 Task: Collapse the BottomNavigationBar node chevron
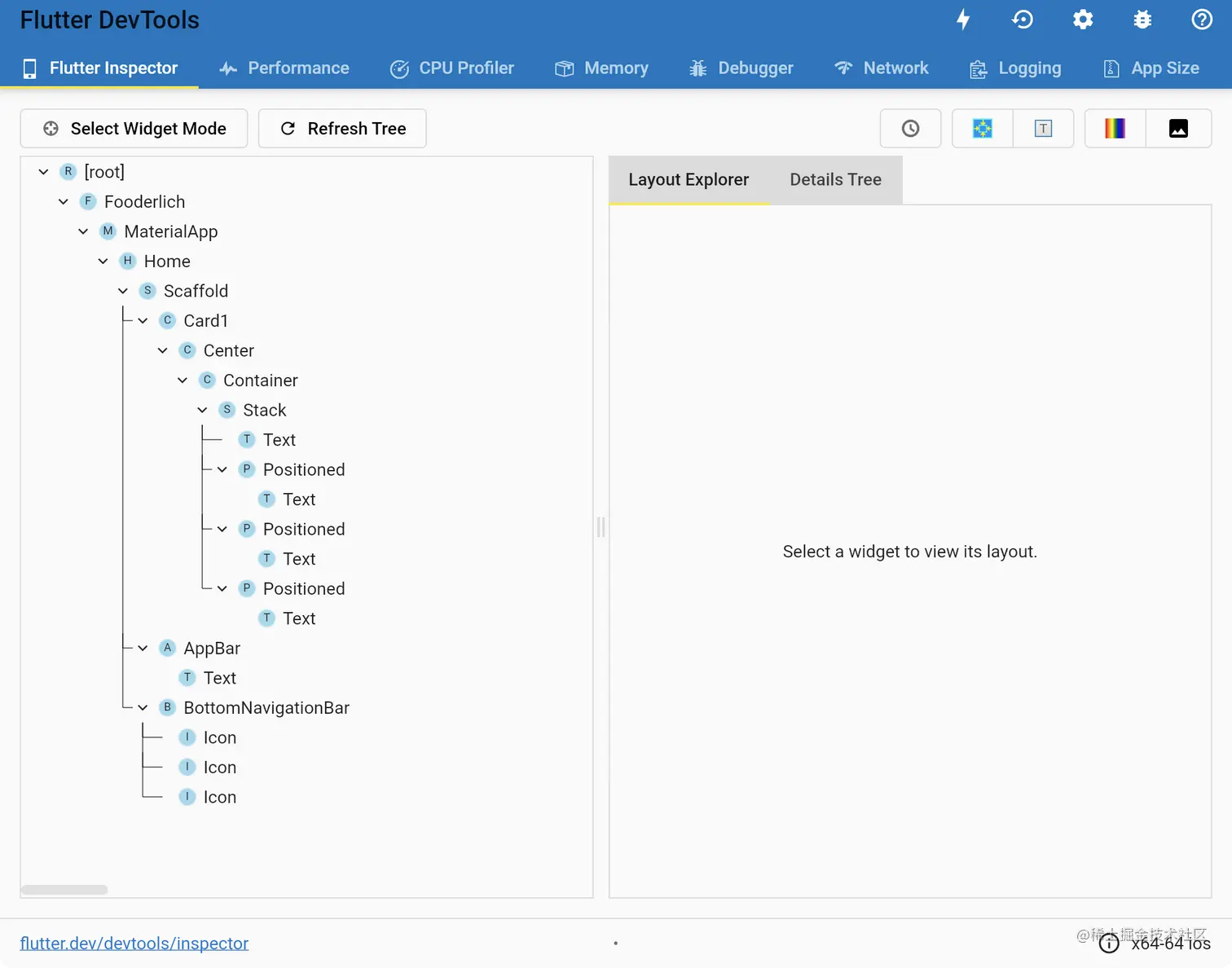point(143,708)
